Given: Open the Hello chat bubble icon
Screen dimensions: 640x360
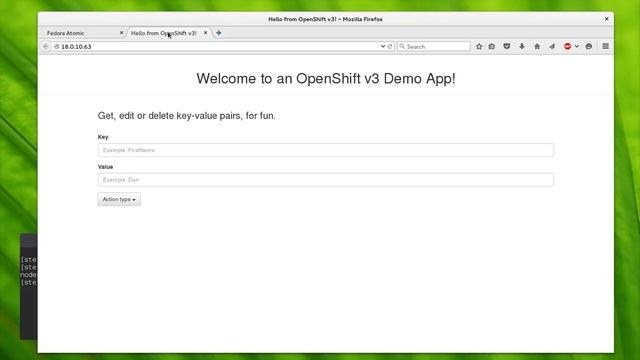Looking at the screenshot, I should 589,47.
